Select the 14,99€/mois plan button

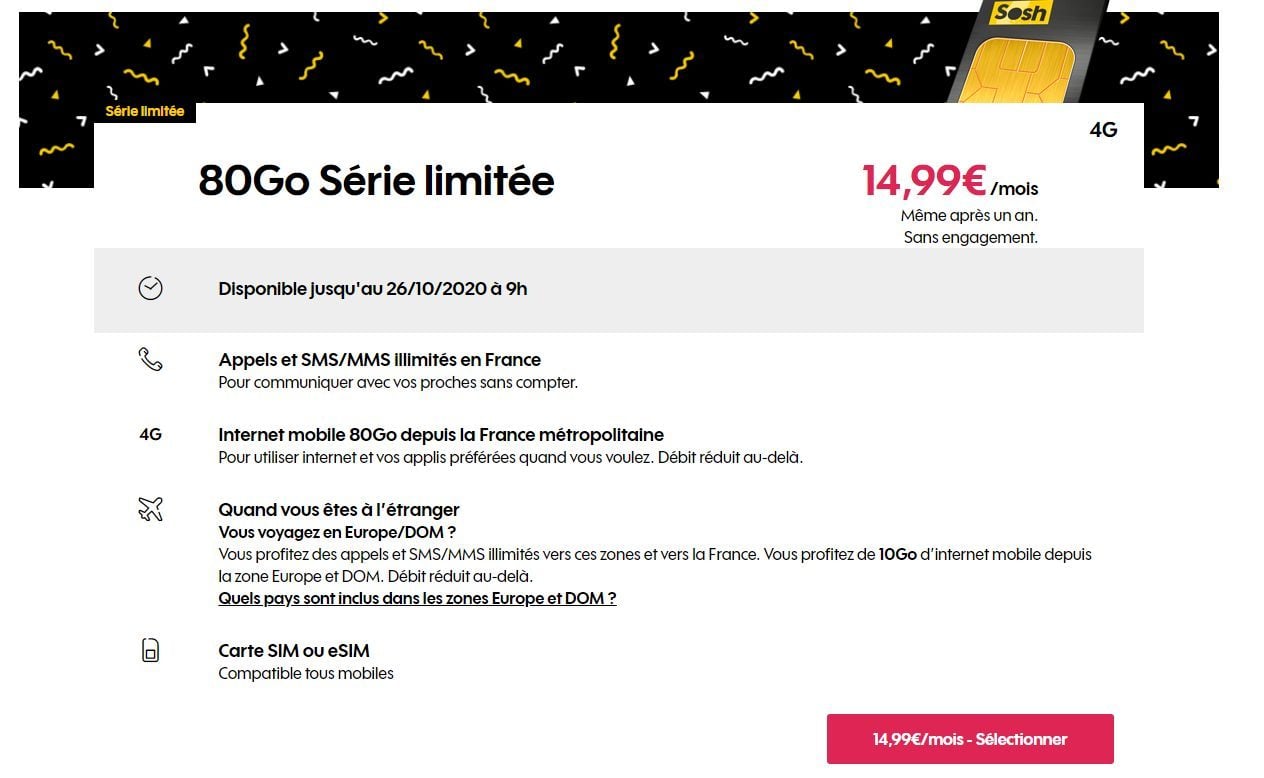click(970, 739)
